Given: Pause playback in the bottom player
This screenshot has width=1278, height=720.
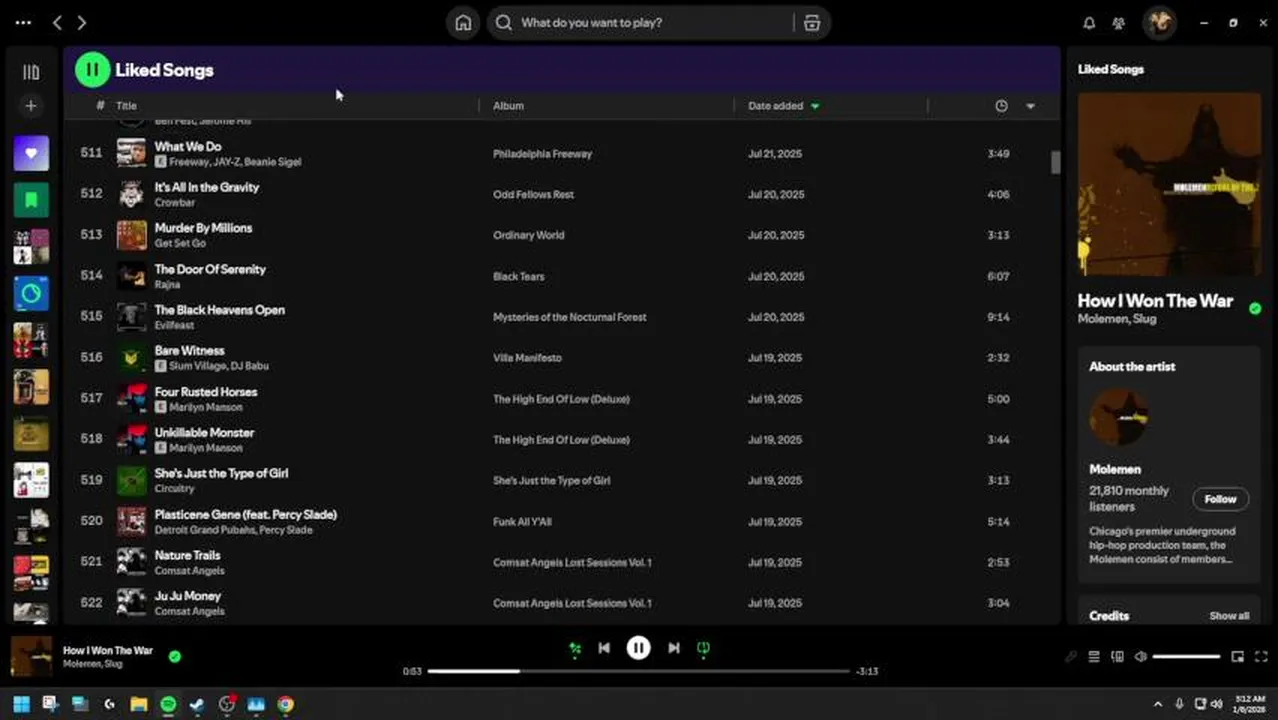Looking at the screenshot, I should [x=638, y=648].
